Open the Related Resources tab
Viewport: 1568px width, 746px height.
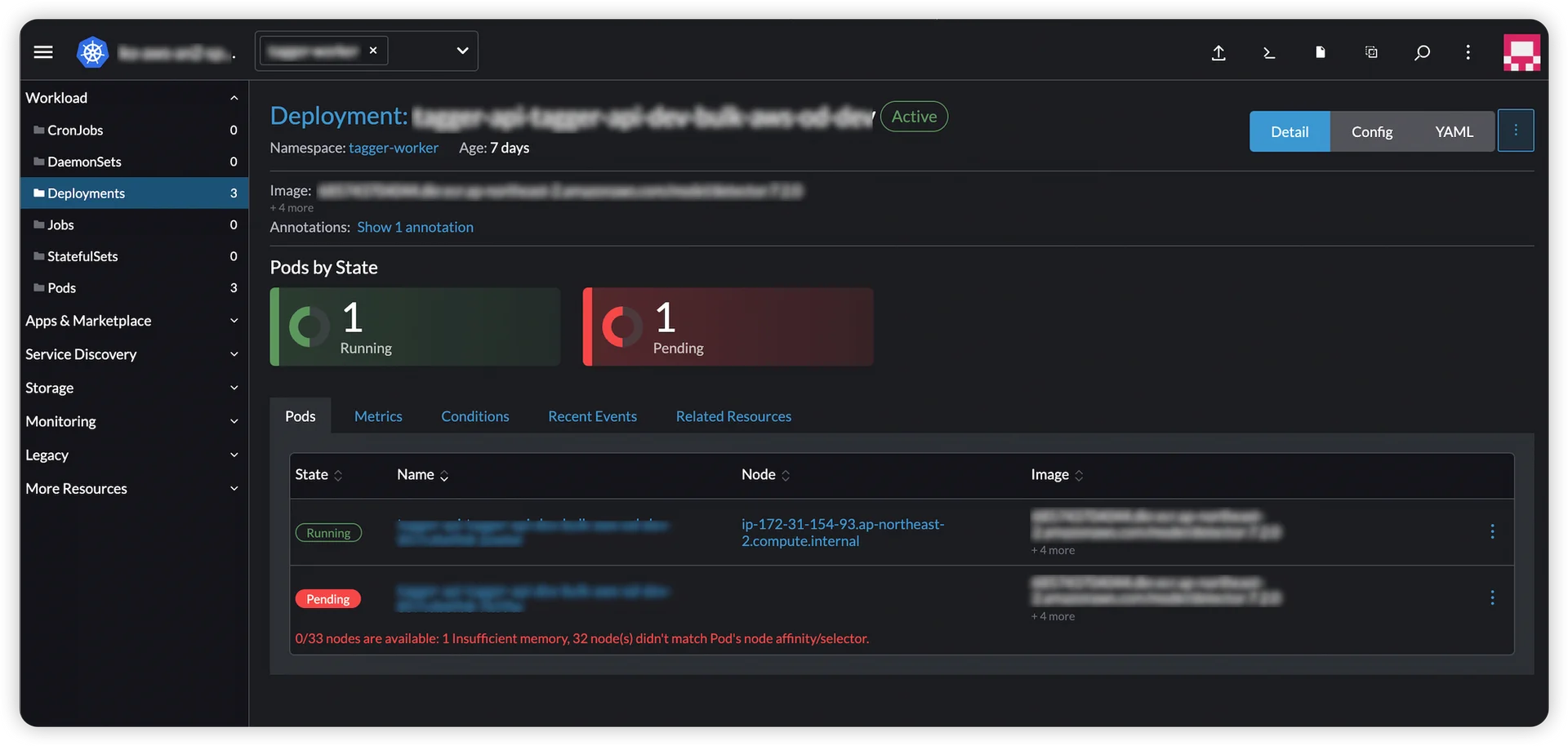point(733,416)
